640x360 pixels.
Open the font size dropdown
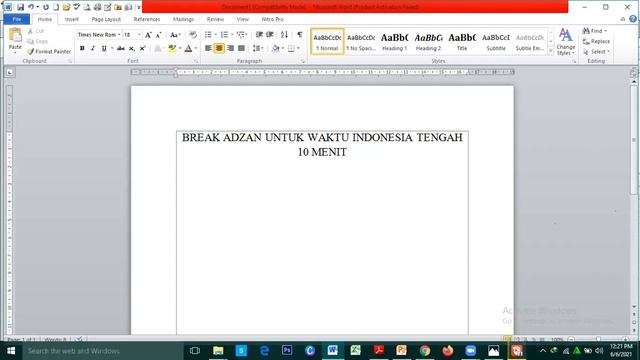pyautogui.click(x=139, y=35)
